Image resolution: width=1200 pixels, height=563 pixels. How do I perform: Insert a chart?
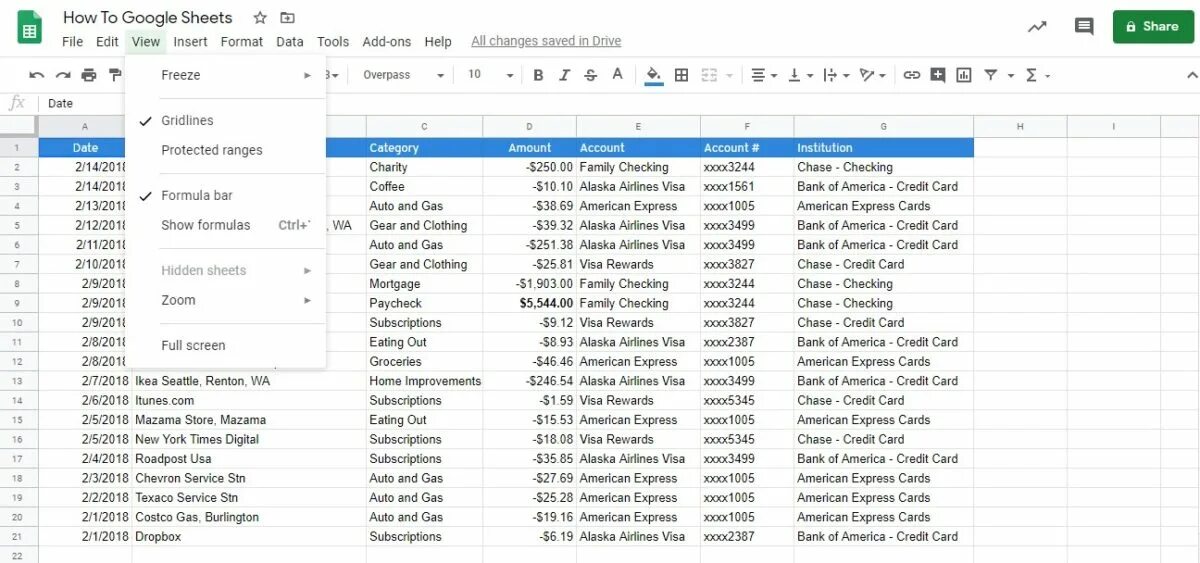pos(963,75)
